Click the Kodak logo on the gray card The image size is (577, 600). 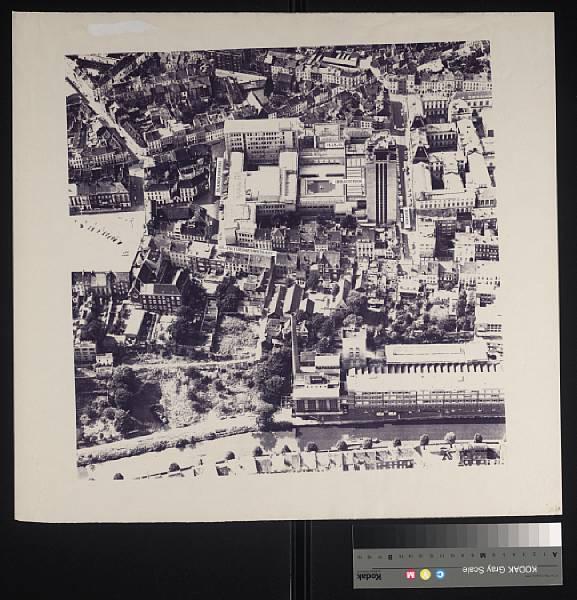(x=369, y=576)
